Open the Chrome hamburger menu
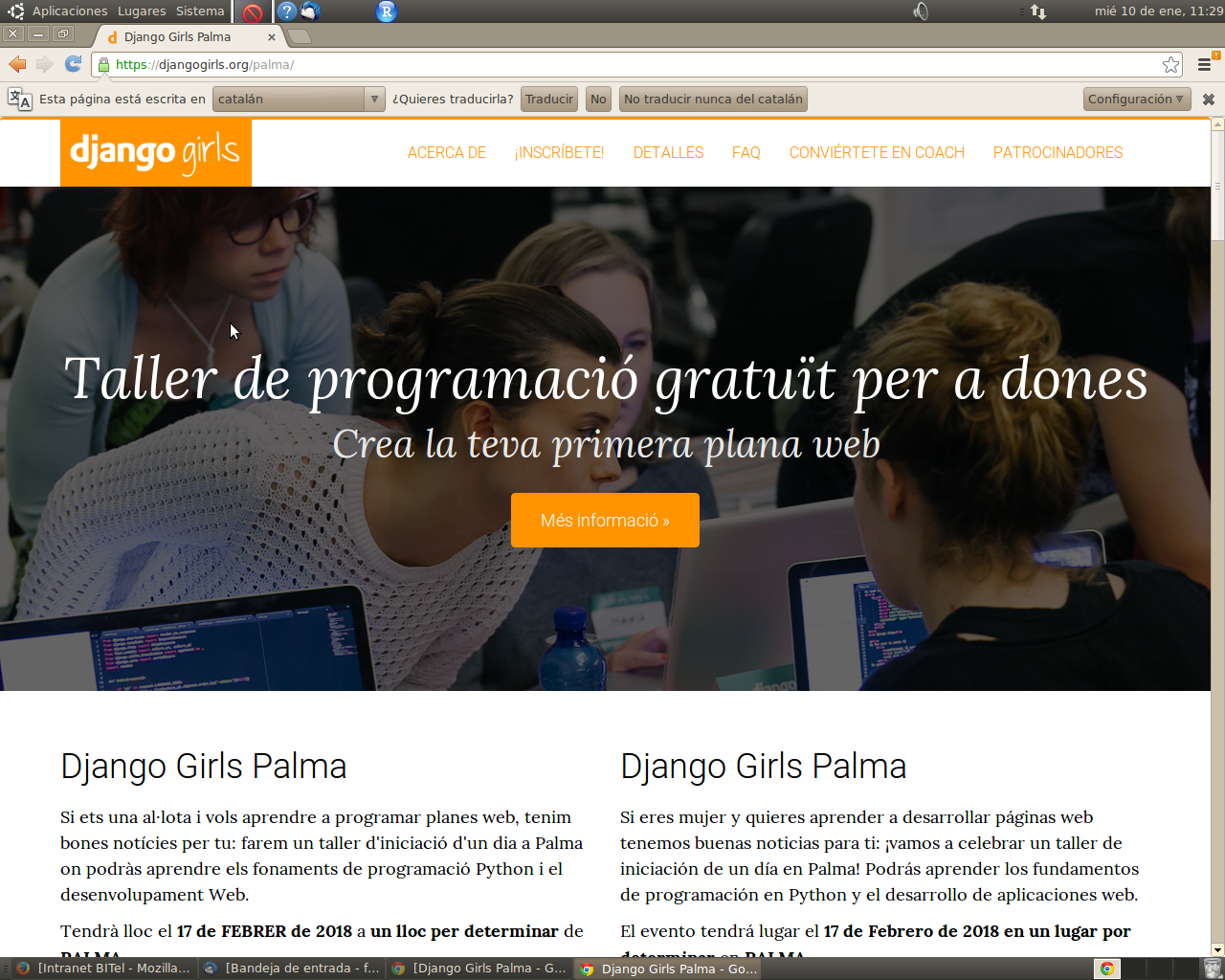The width and height of the screenshot is (1225, 980). [1204, 64]
